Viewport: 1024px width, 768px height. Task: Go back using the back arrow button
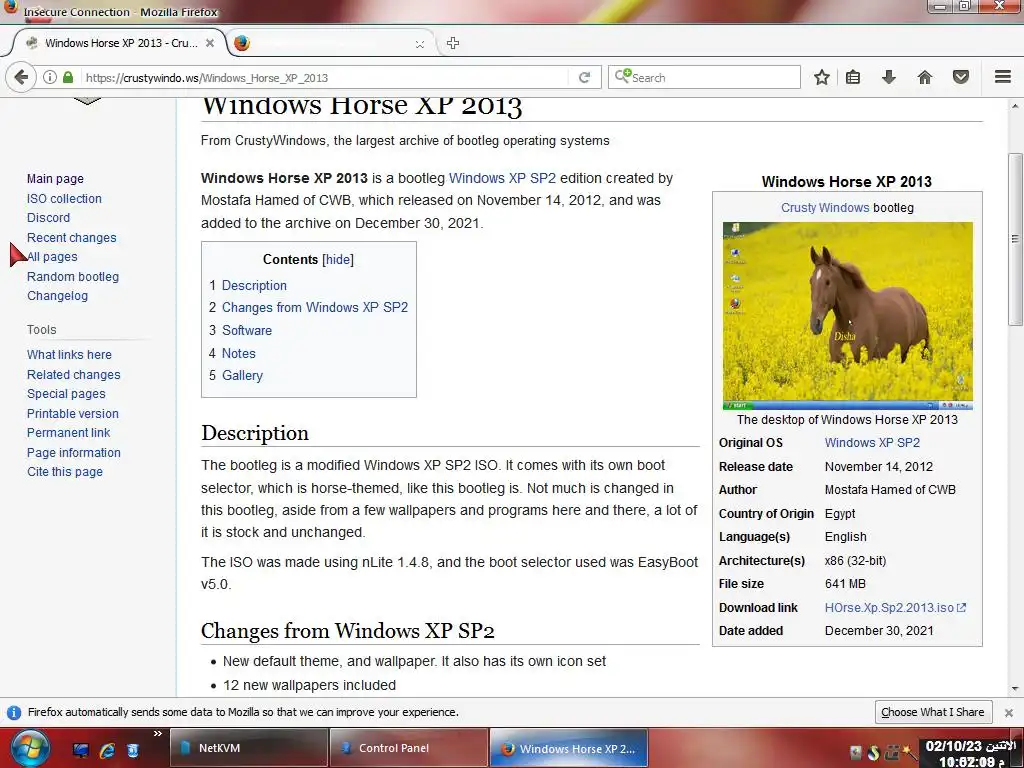click(21, 77)
